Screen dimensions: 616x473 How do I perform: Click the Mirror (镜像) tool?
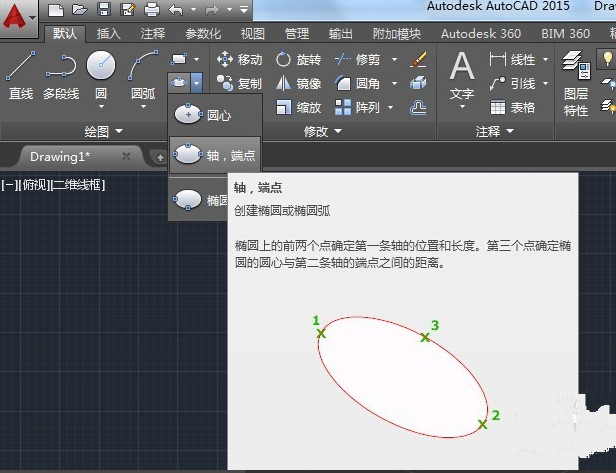[298, 84]
